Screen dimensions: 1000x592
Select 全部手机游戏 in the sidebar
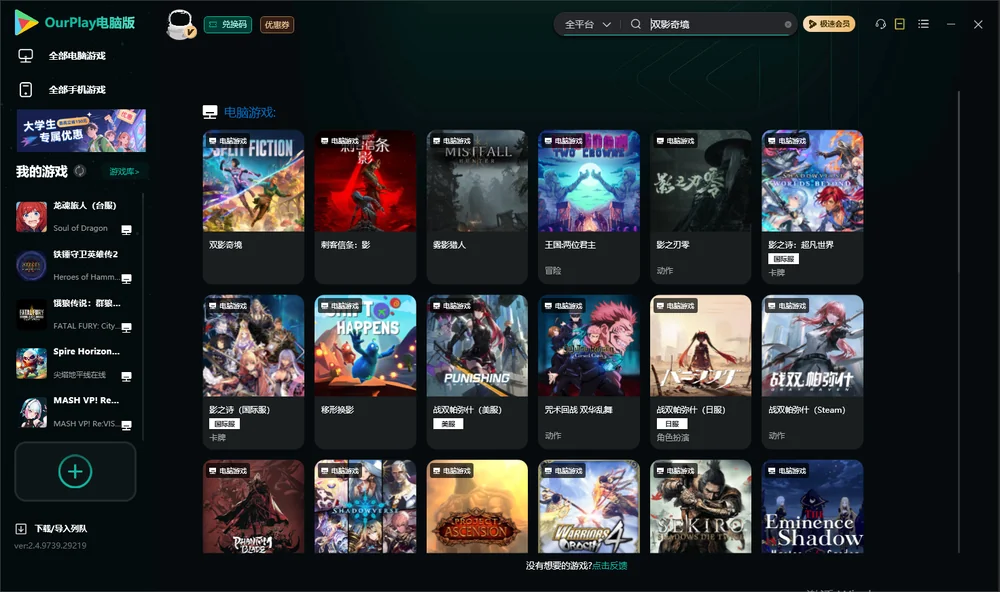coord(77,90)
